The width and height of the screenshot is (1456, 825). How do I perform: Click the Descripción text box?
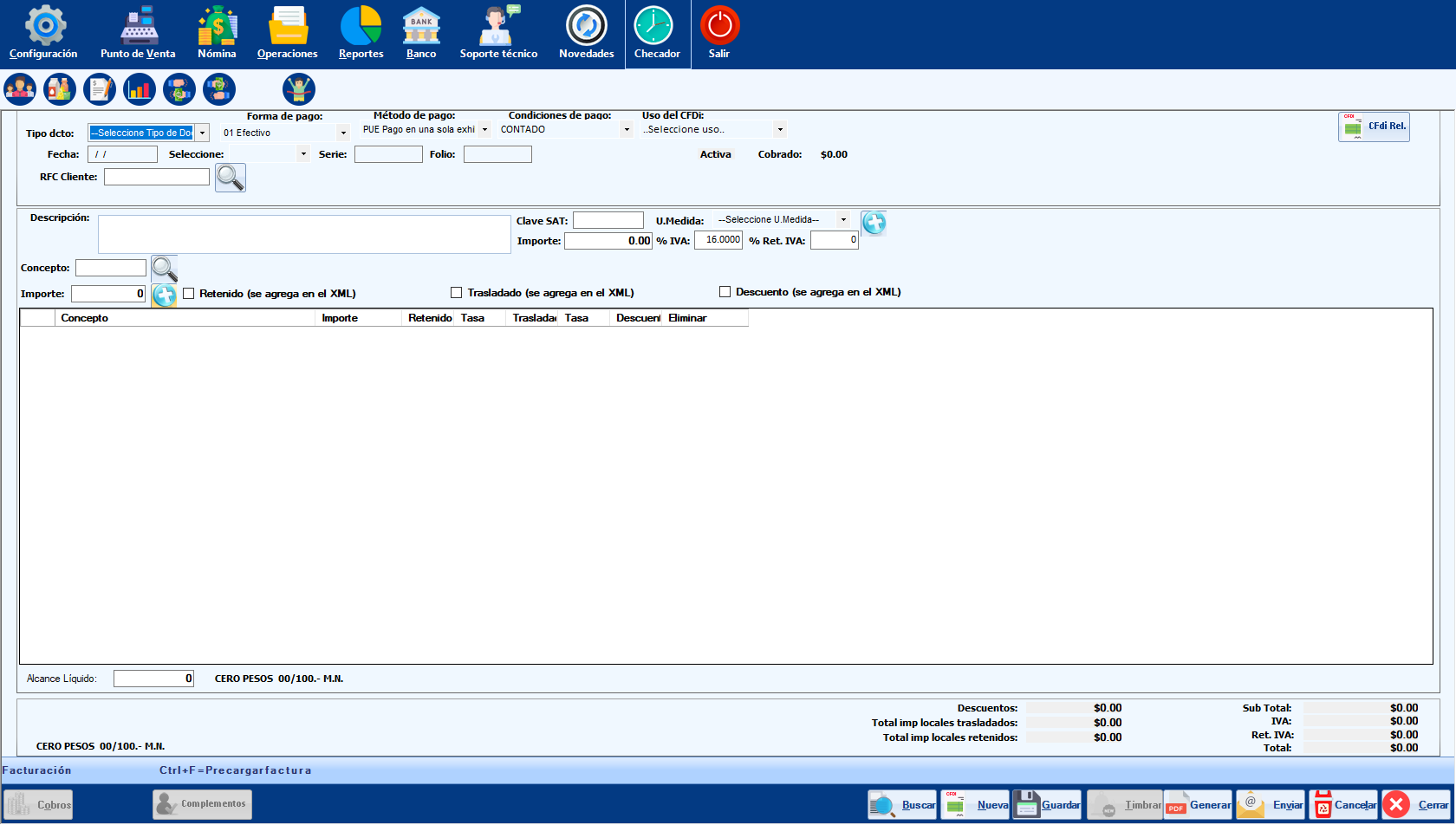[304, 235]
